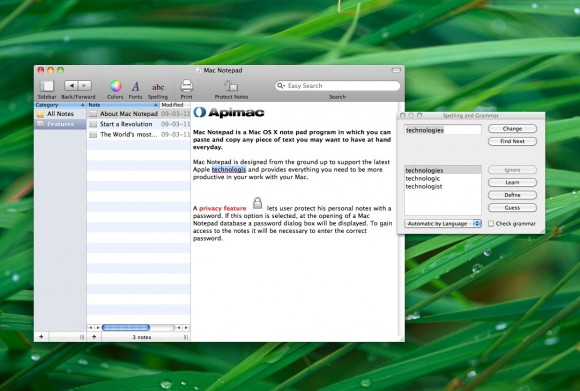580x391 pixels.
Task: Click the Protect Notes lock icon
Action: [x=232, y=86]
